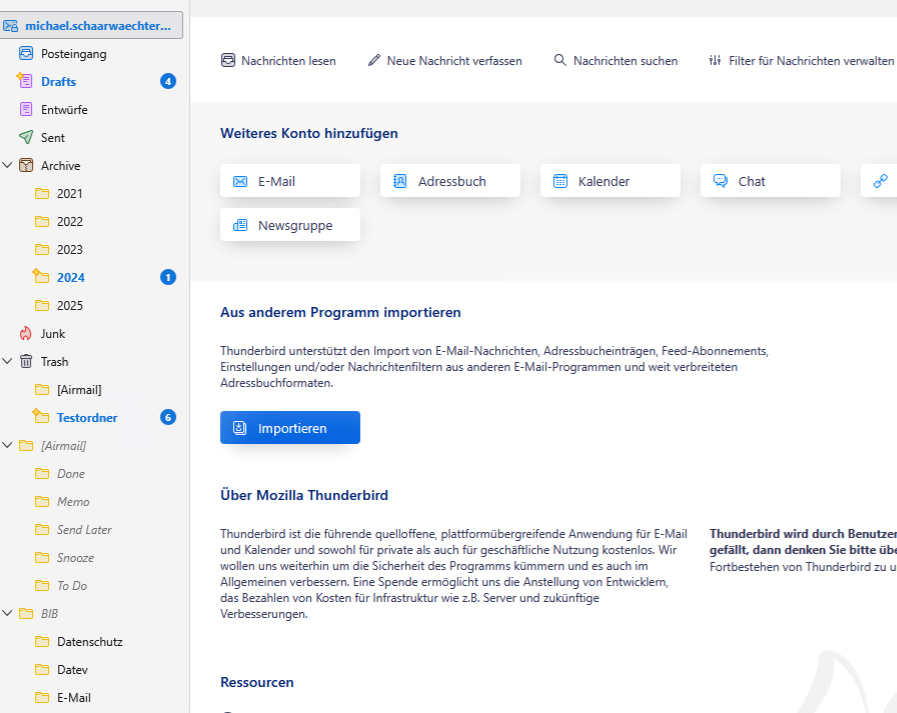Open the Testordner folder with 6 unread
This screenshot has width=897, height=713.
[x=87, y=418]
